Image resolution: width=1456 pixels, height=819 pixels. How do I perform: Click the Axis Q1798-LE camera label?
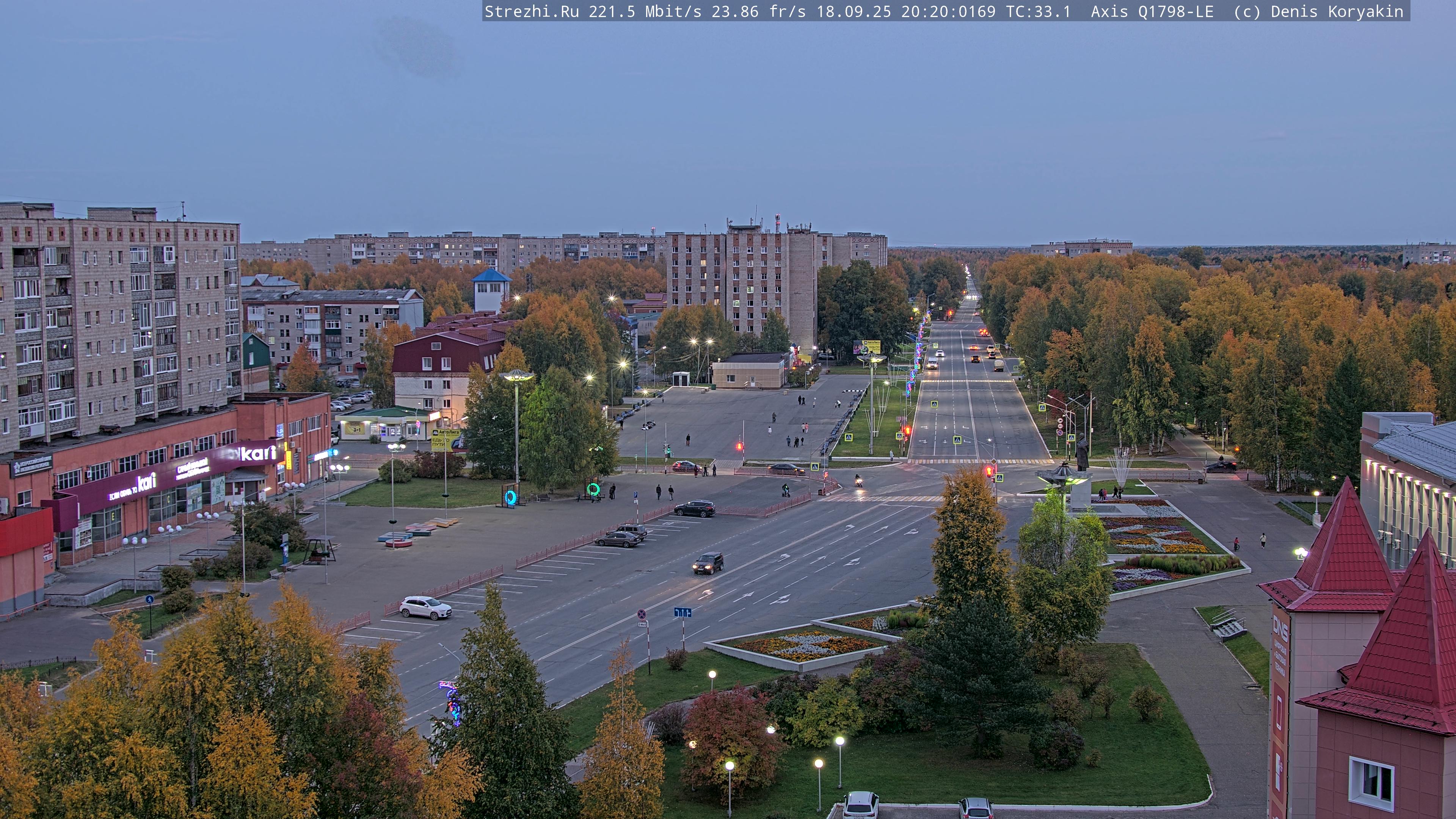click(x=1152, y=11)
